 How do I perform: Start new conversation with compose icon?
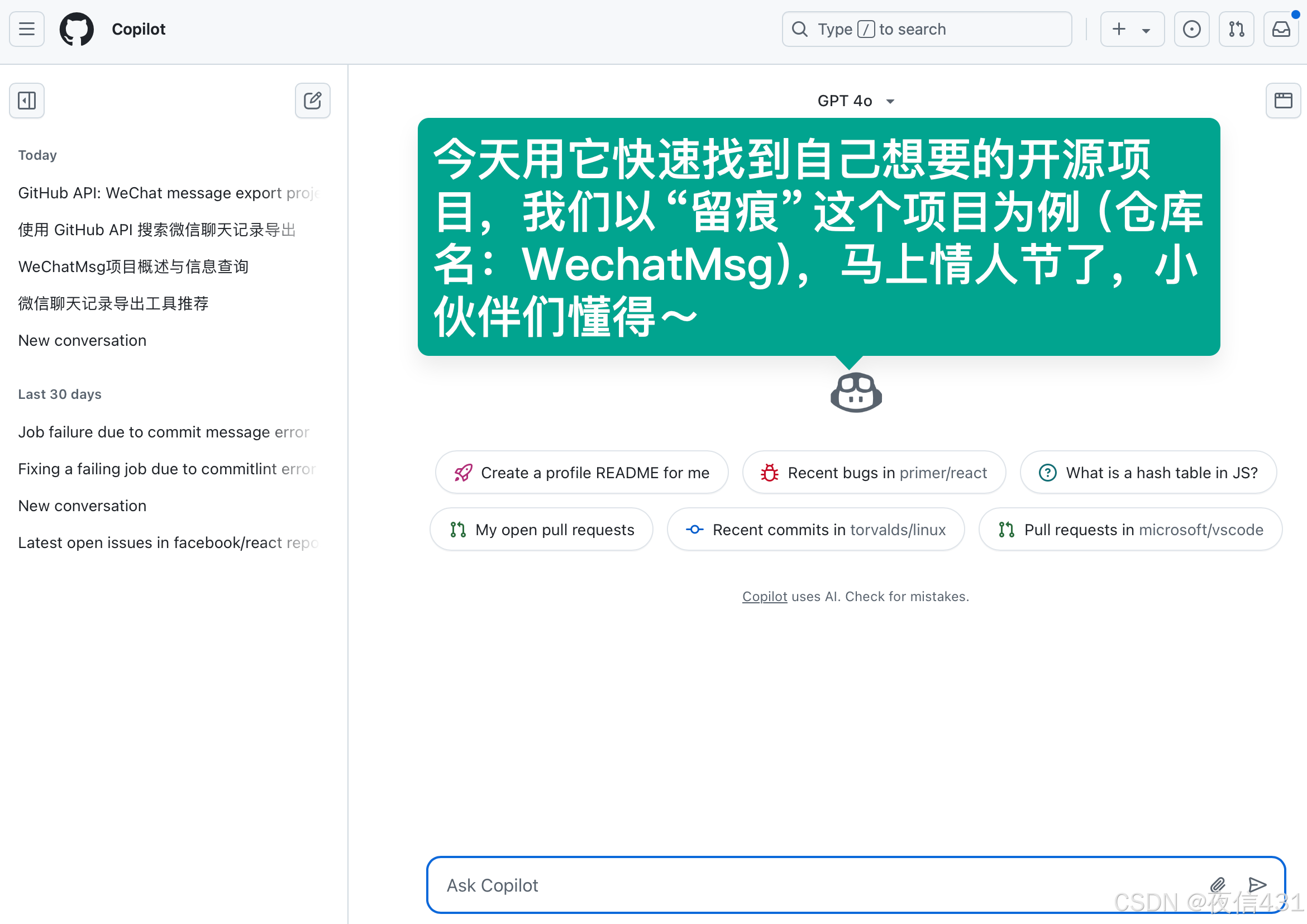click(313, 101)
